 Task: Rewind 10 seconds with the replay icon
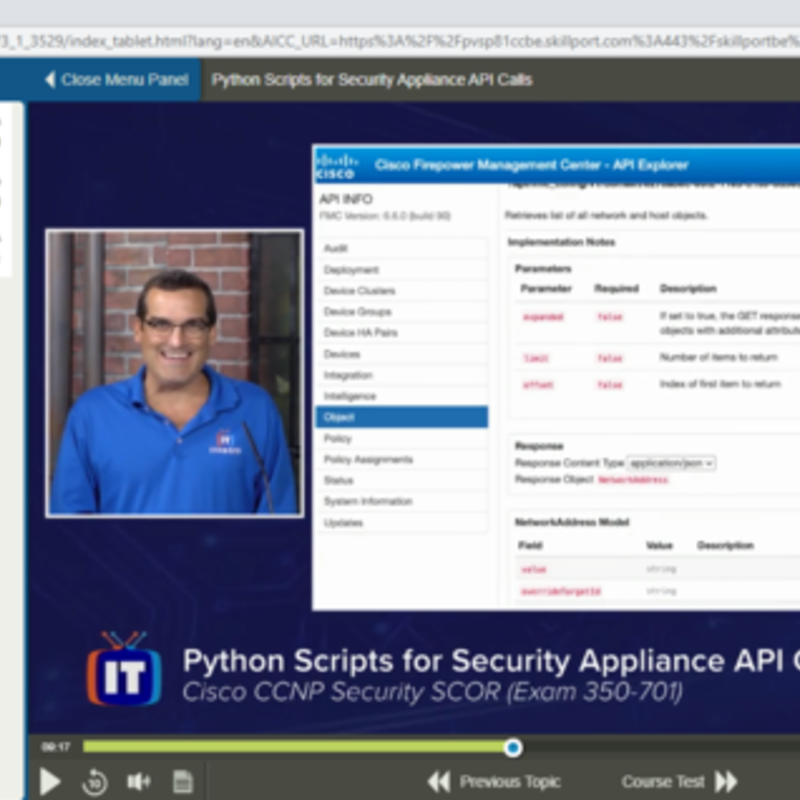94,781
